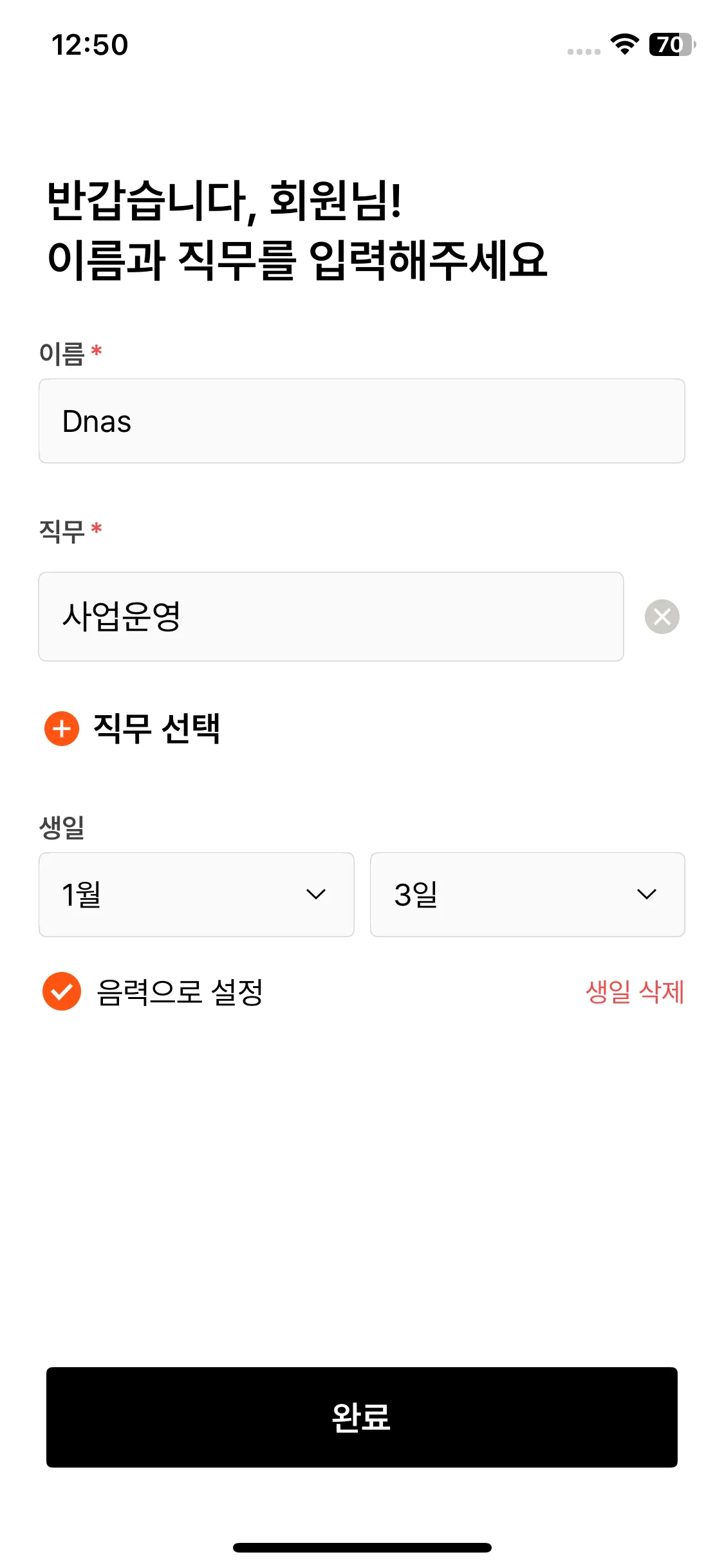724x1568 pixels.
Task: Tap the red 생일 삭제 link
Action: (635, 992)
